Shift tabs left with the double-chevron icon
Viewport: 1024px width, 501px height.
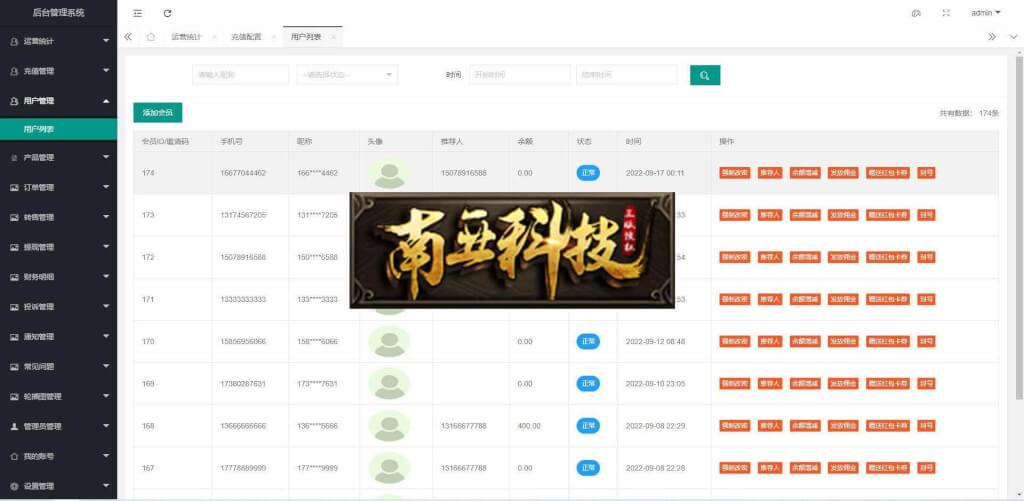point(128,37)
